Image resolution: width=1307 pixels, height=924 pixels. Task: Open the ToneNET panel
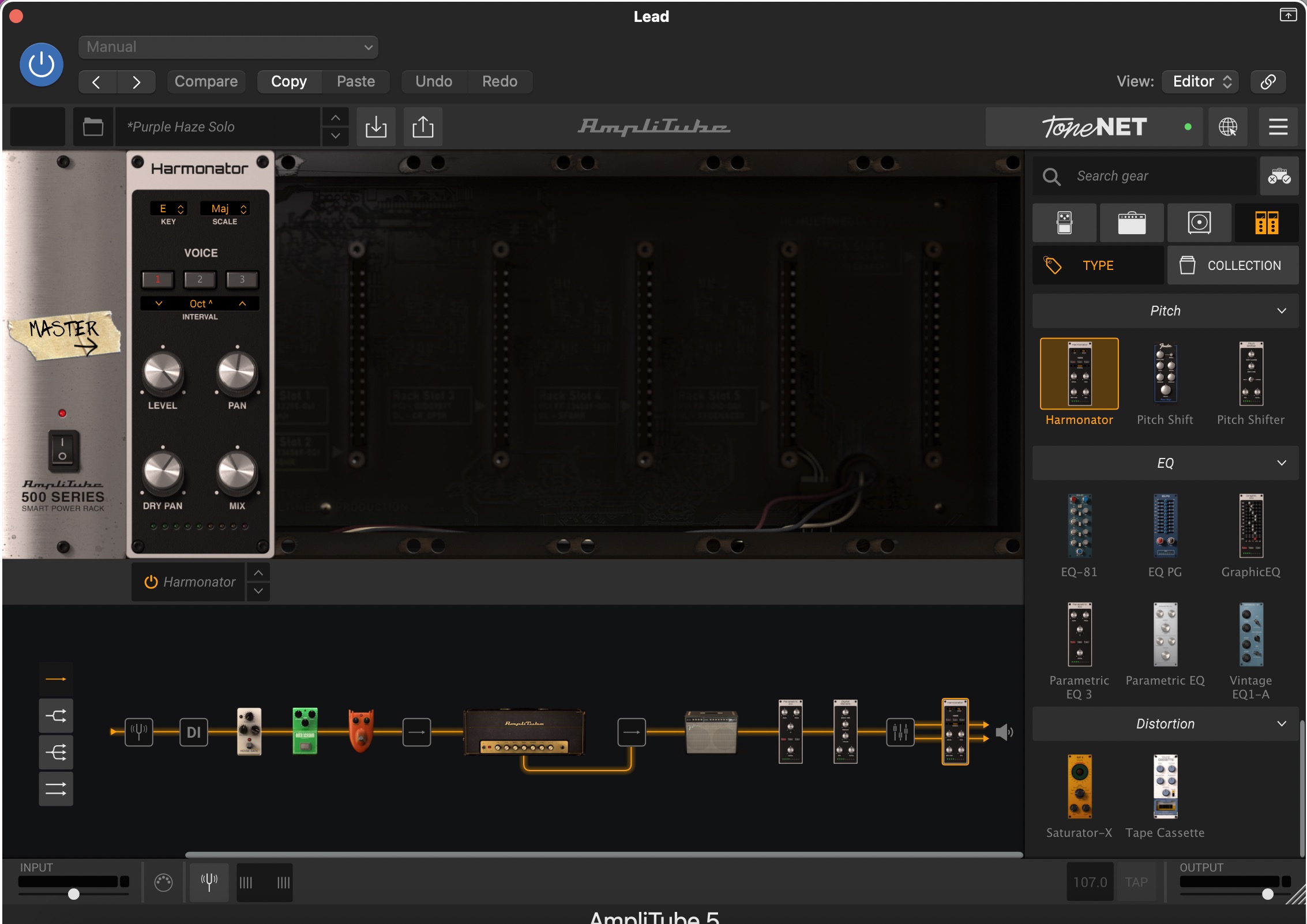click(x=1094, y=127)
